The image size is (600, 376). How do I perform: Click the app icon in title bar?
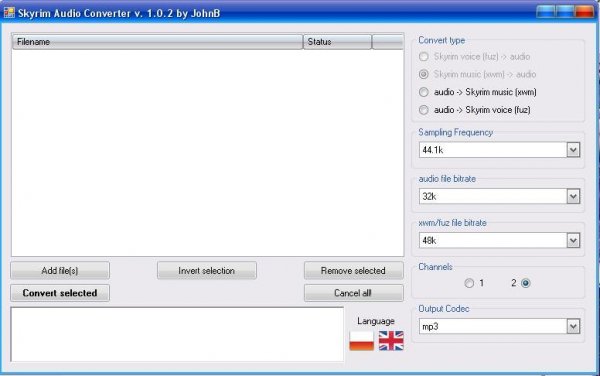(x=9, y=13)
